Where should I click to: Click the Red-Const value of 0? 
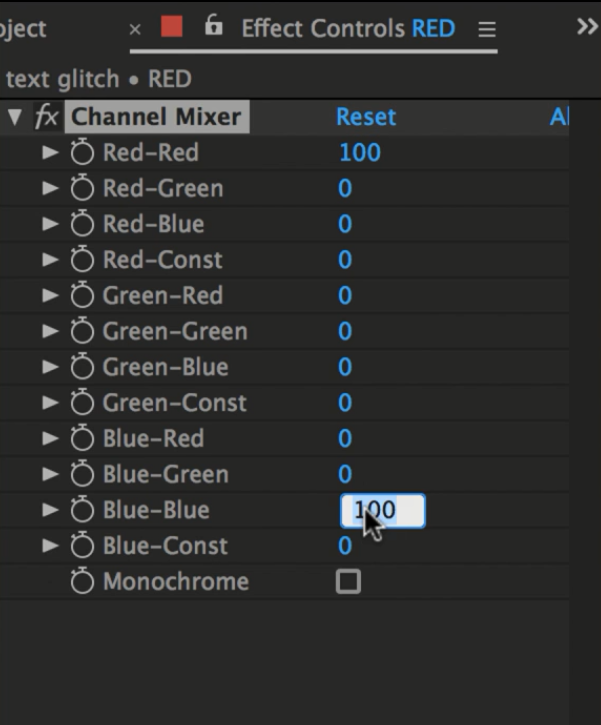(x=345, y=259)
